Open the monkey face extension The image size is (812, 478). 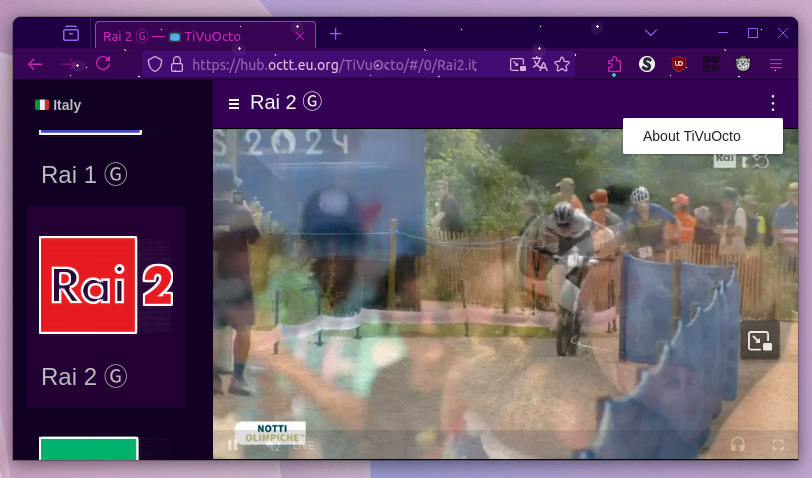point(743,64)
